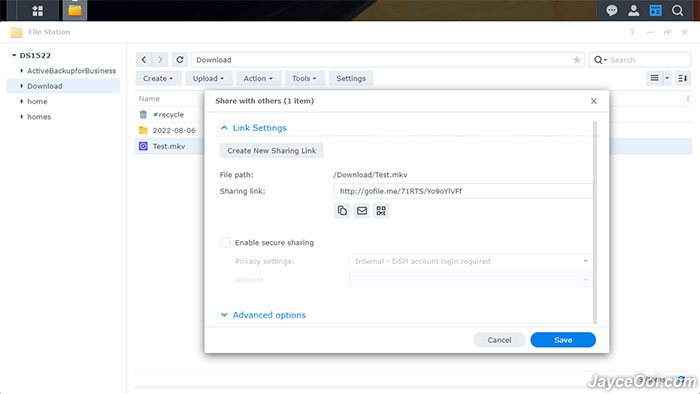Screen dimensions: 700x394
Task: Select the Test.mkv file name
Action: click(169, 146)
